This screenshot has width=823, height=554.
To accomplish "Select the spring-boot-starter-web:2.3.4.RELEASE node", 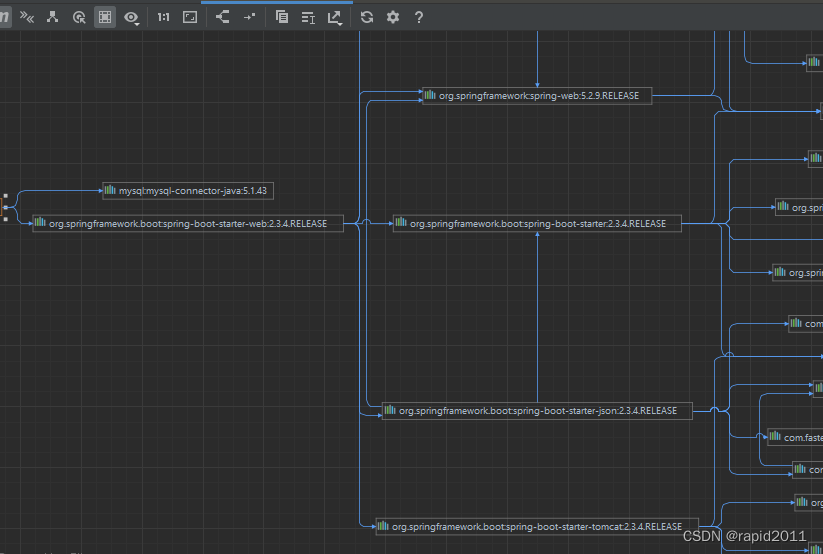I will coord(188,223).
